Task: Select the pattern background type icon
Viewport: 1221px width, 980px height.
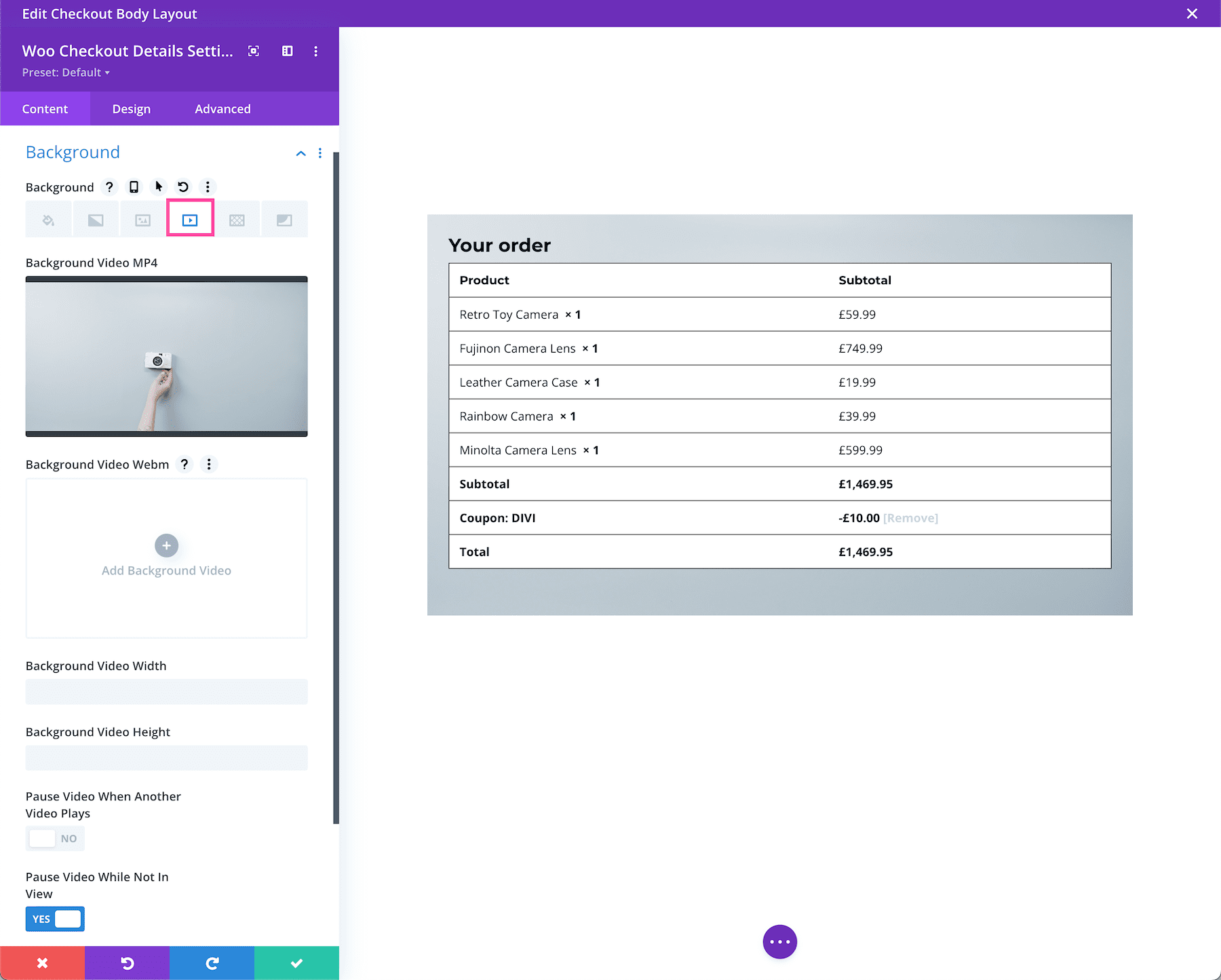Action: (237, 218)
